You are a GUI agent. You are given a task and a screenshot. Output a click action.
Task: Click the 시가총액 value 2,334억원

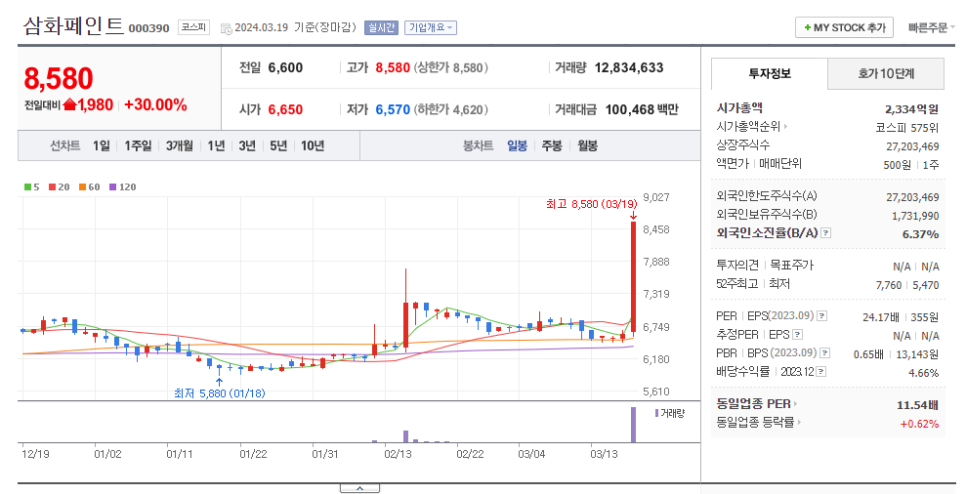(912, 110)
